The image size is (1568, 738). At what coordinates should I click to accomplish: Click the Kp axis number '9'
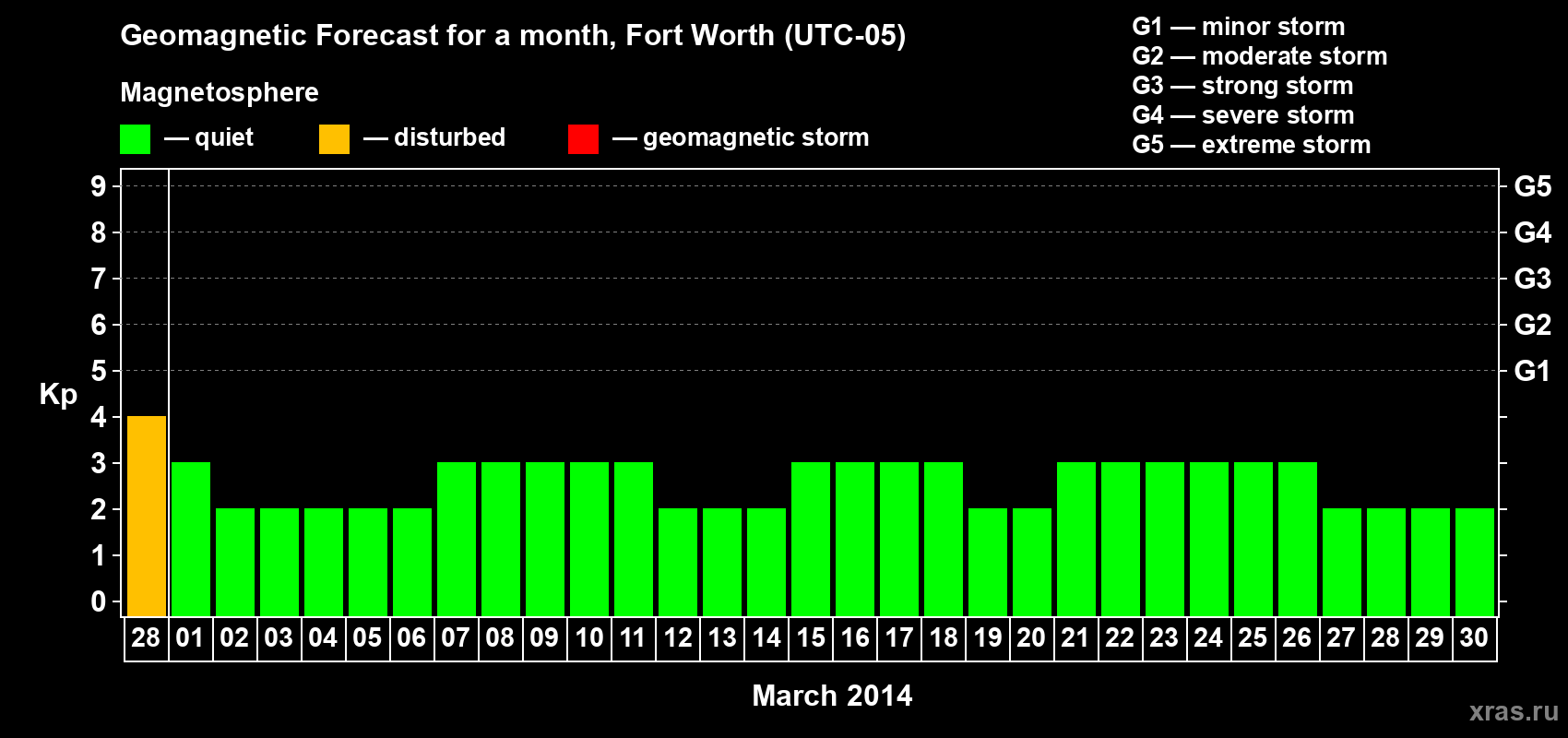coord(99,186)
